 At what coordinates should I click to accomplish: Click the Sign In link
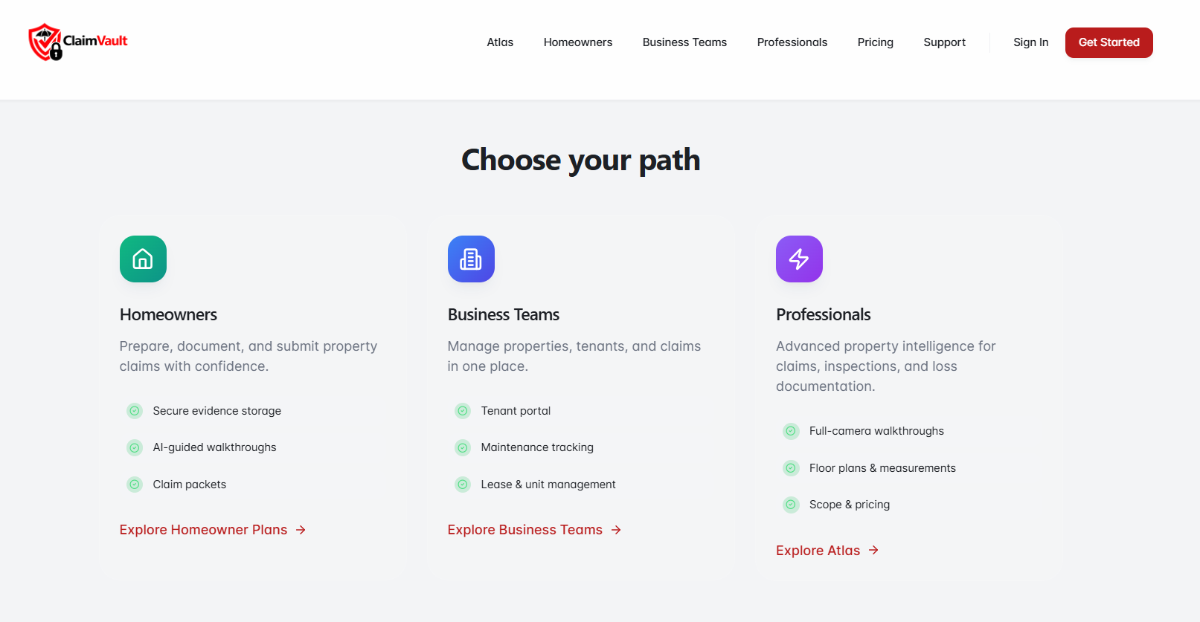(x=1030, y=42)
